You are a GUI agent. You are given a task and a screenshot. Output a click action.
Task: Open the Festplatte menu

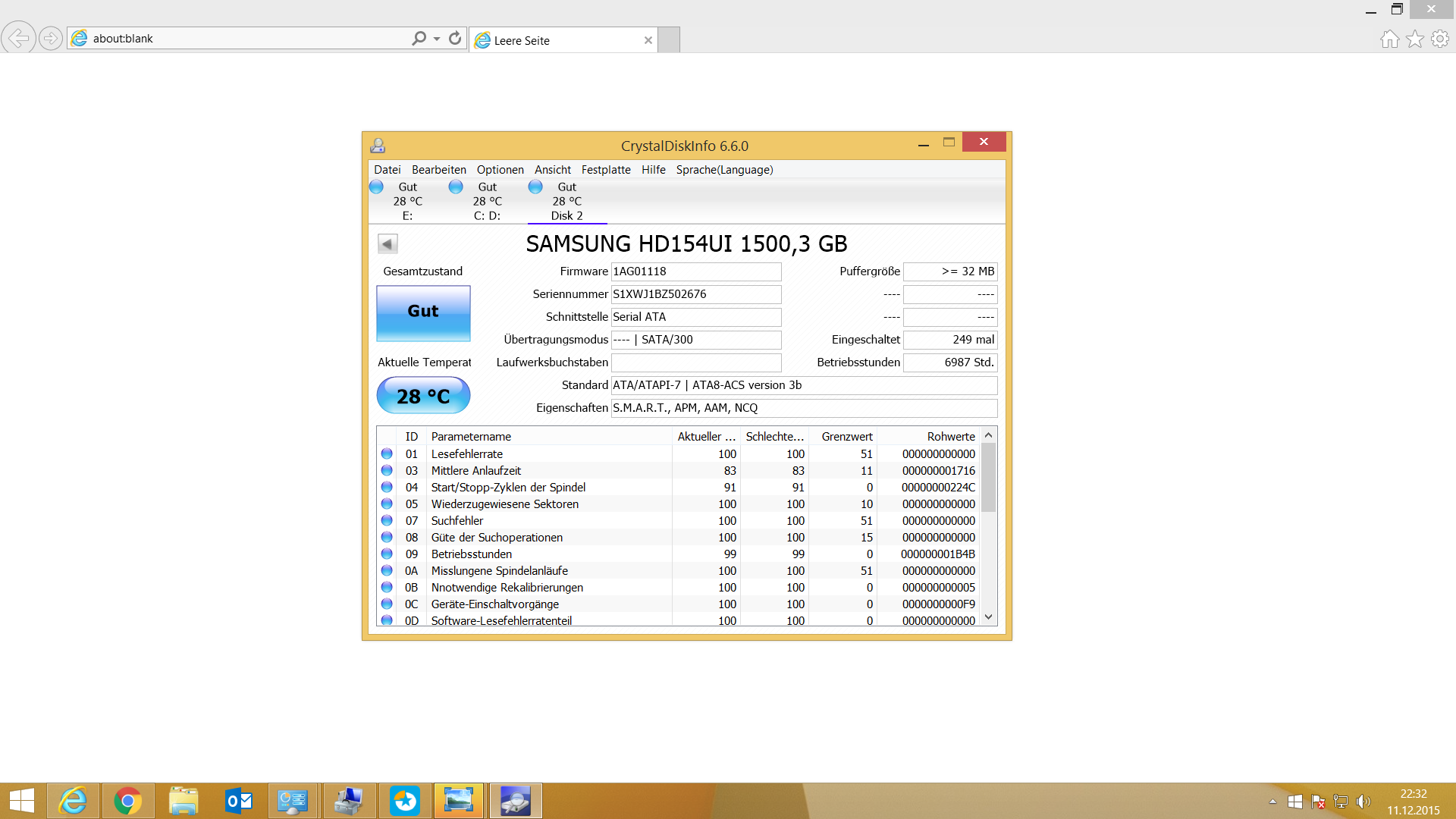point(605,170)
